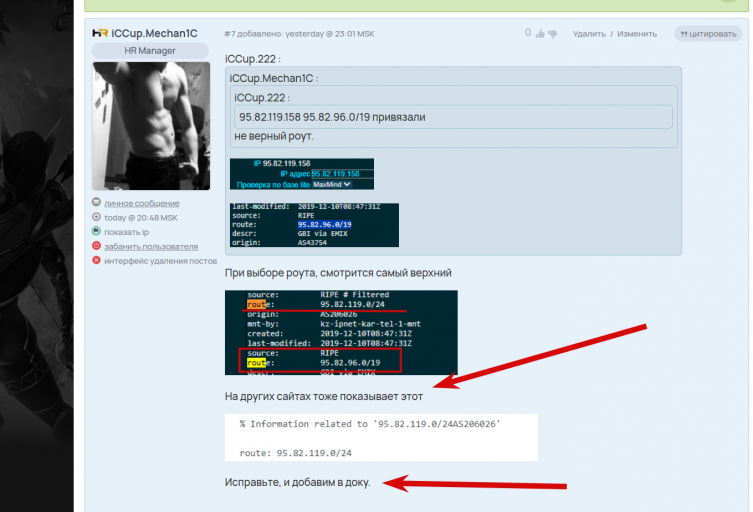Open the user avatar photo
753x512 pixels.
click(151, 126)
